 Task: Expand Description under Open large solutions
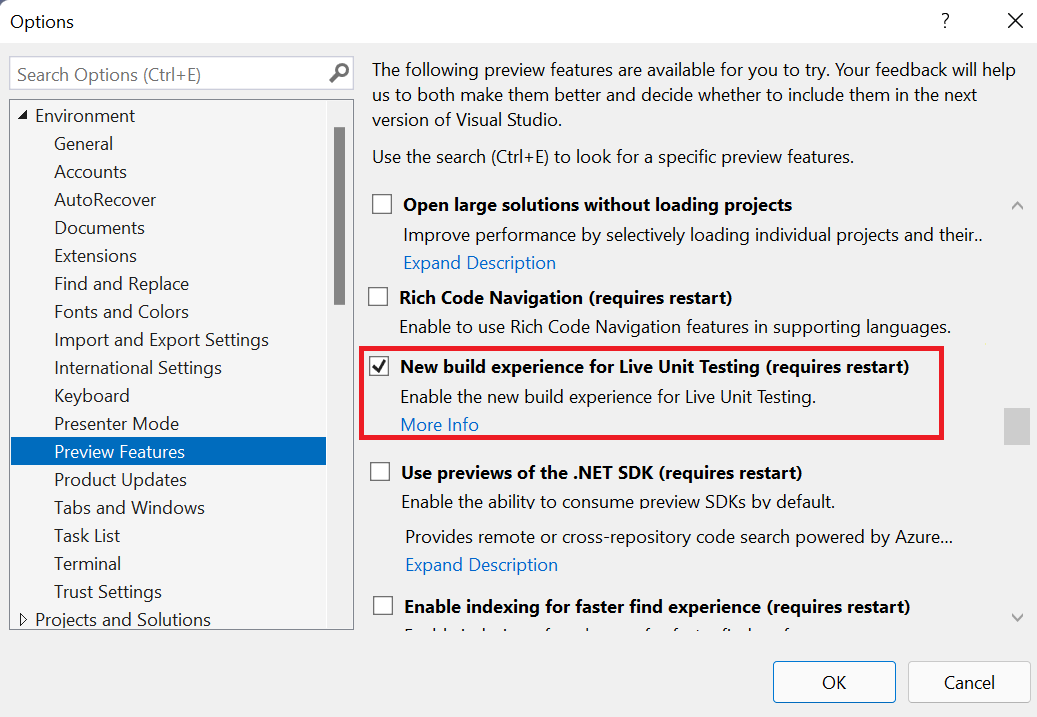tap(479, 263)
